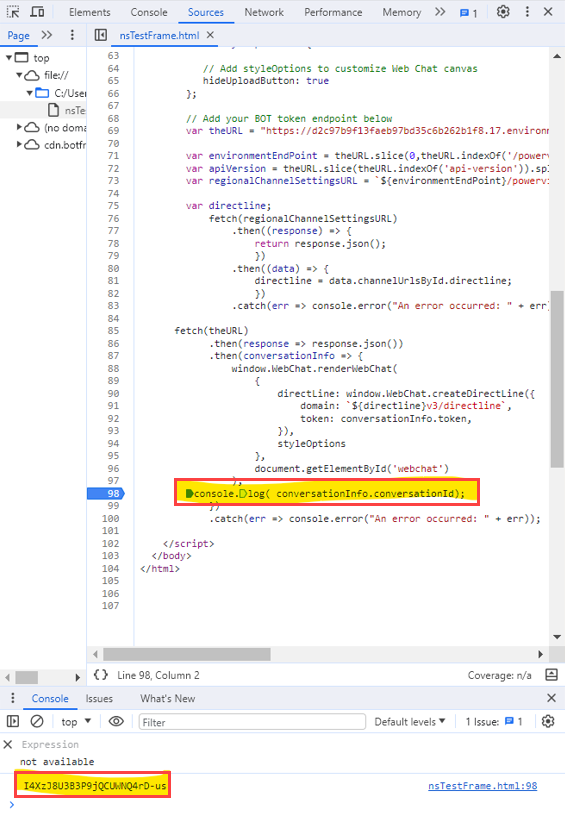Open the drawer three-dot menu
565x813 pixels.
12,698
